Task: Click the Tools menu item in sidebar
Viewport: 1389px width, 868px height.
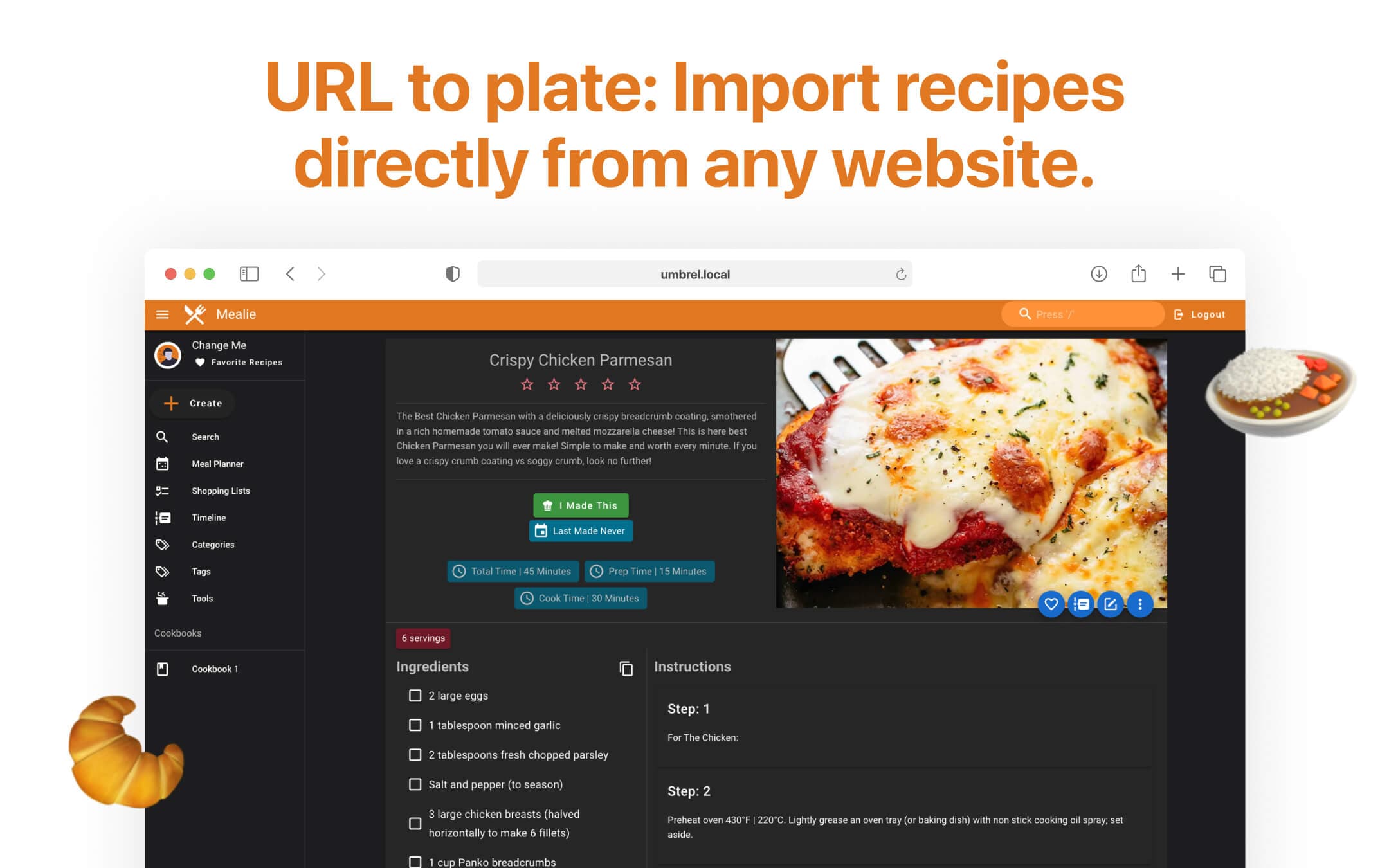Action: pyautogui.click(x=203, y=597)
